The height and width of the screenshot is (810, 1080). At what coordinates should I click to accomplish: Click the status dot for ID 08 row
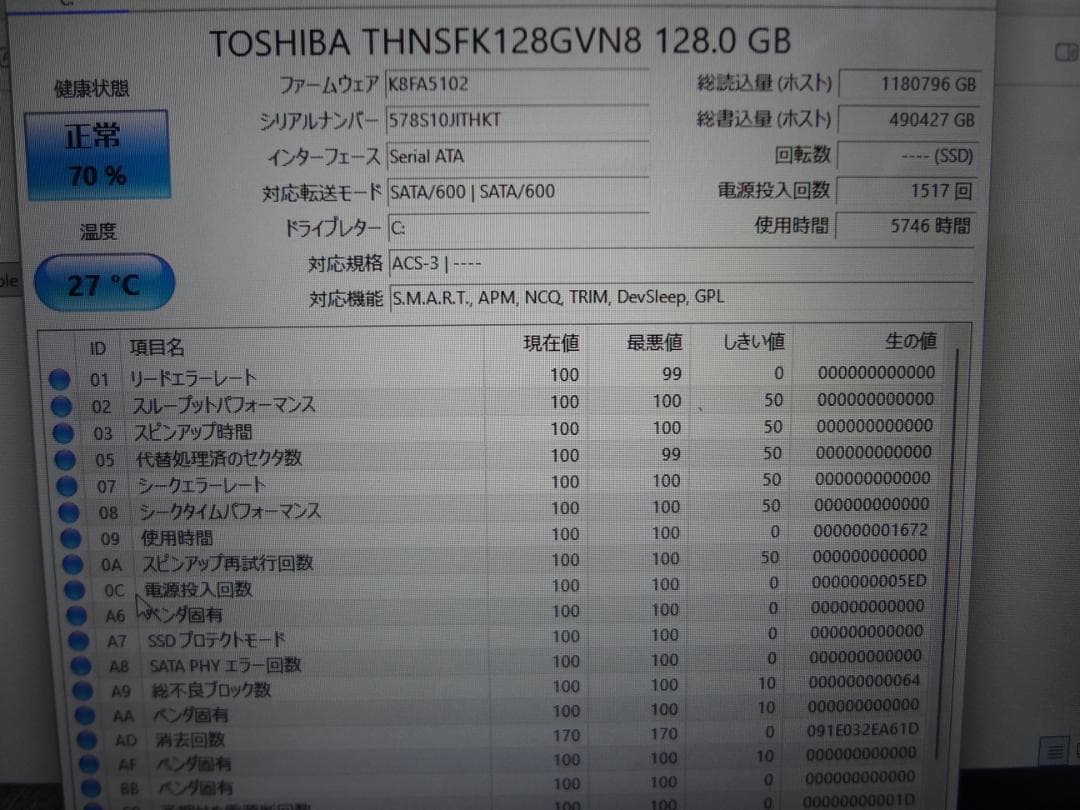point(68,512)
